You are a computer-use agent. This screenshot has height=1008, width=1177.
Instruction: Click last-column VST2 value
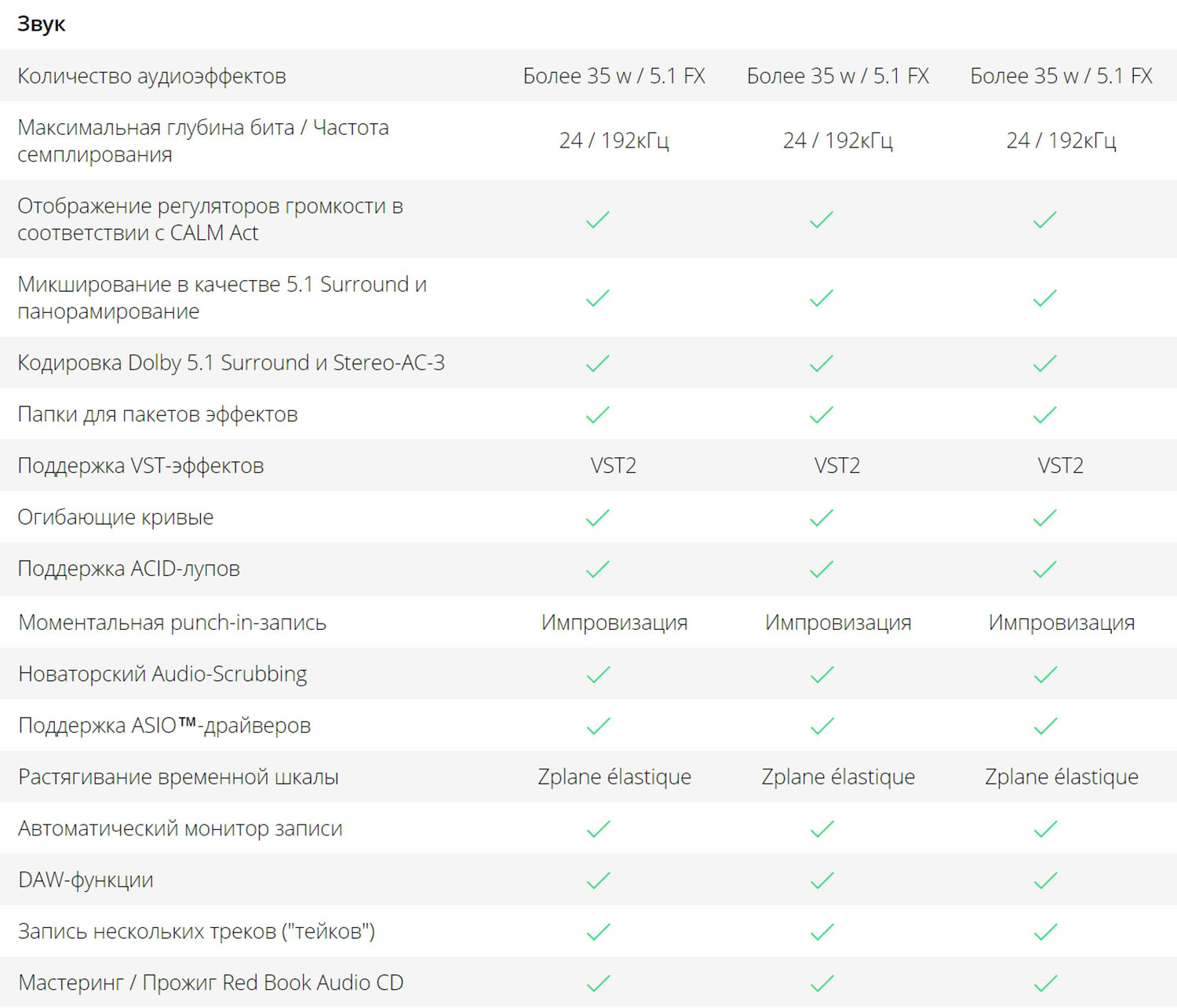pyautogui.click(x=1060, y=466)
